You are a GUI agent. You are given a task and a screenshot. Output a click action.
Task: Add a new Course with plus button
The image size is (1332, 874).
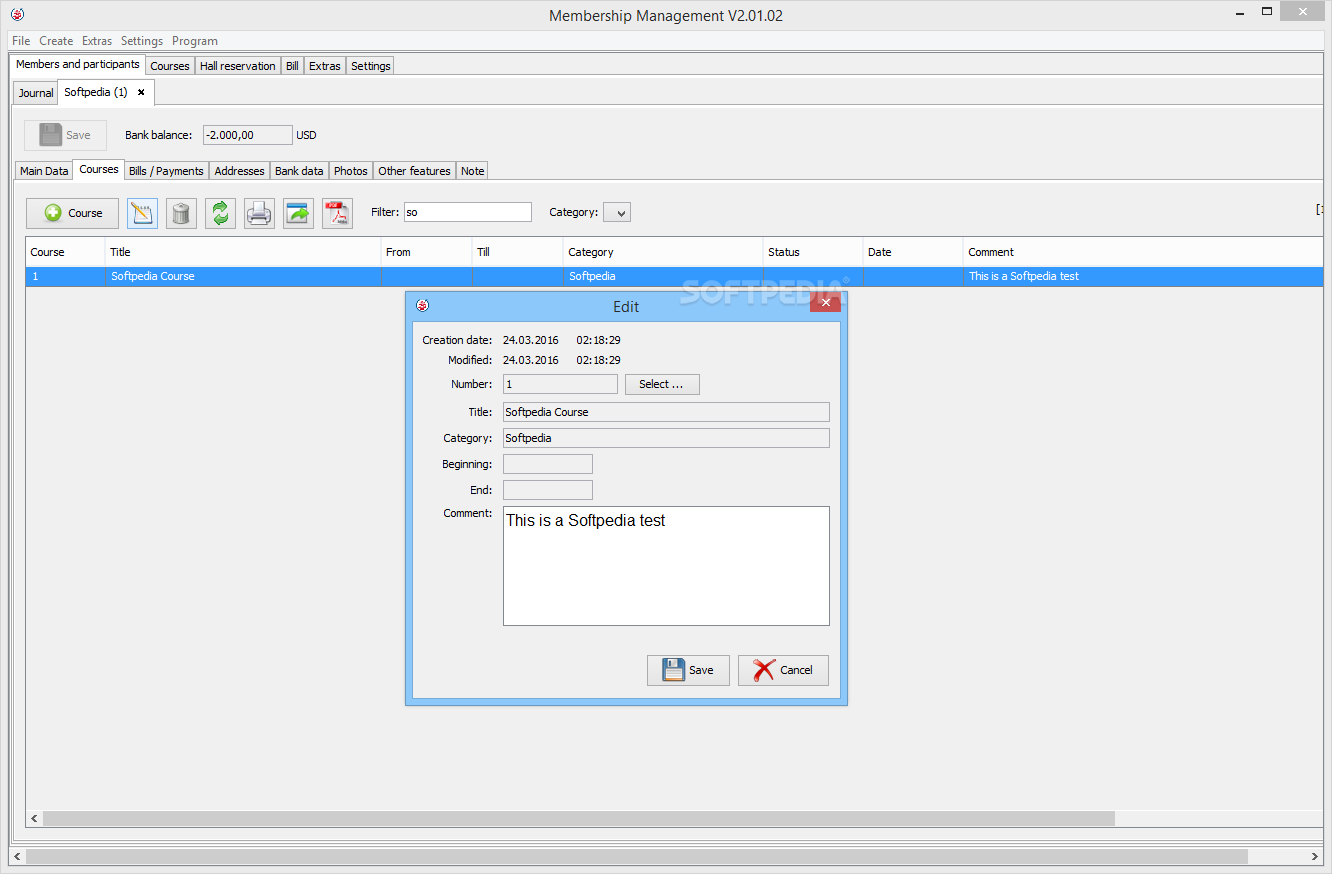72,213
